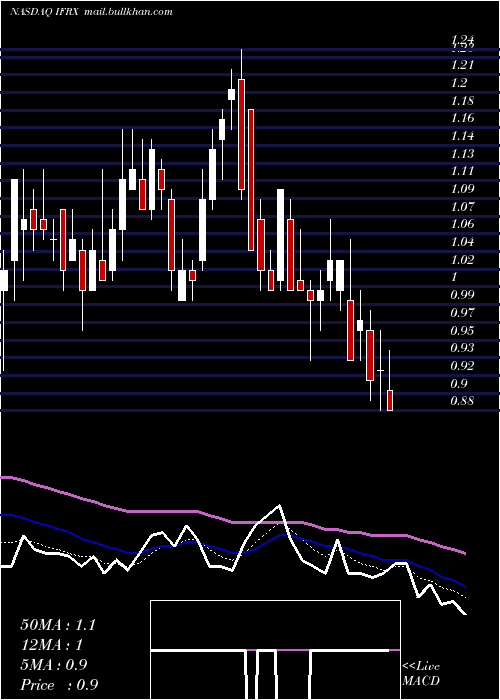This screenshot has height=700, width=500.
Task: Select the 1.02 price axis label
Action: (462, 259)
